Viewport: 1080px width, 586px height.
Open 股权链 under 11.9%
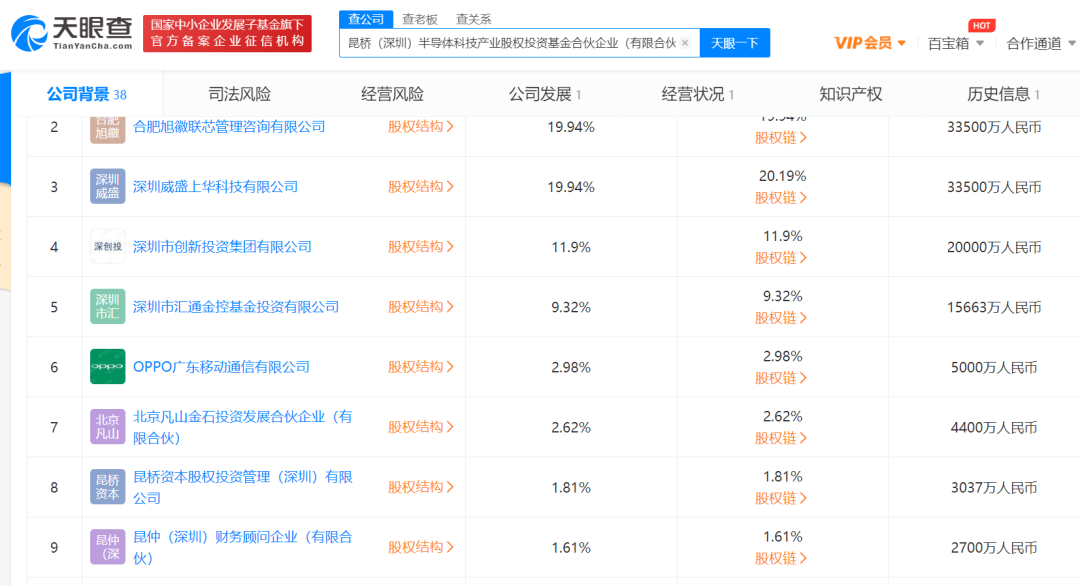(780, 258)
